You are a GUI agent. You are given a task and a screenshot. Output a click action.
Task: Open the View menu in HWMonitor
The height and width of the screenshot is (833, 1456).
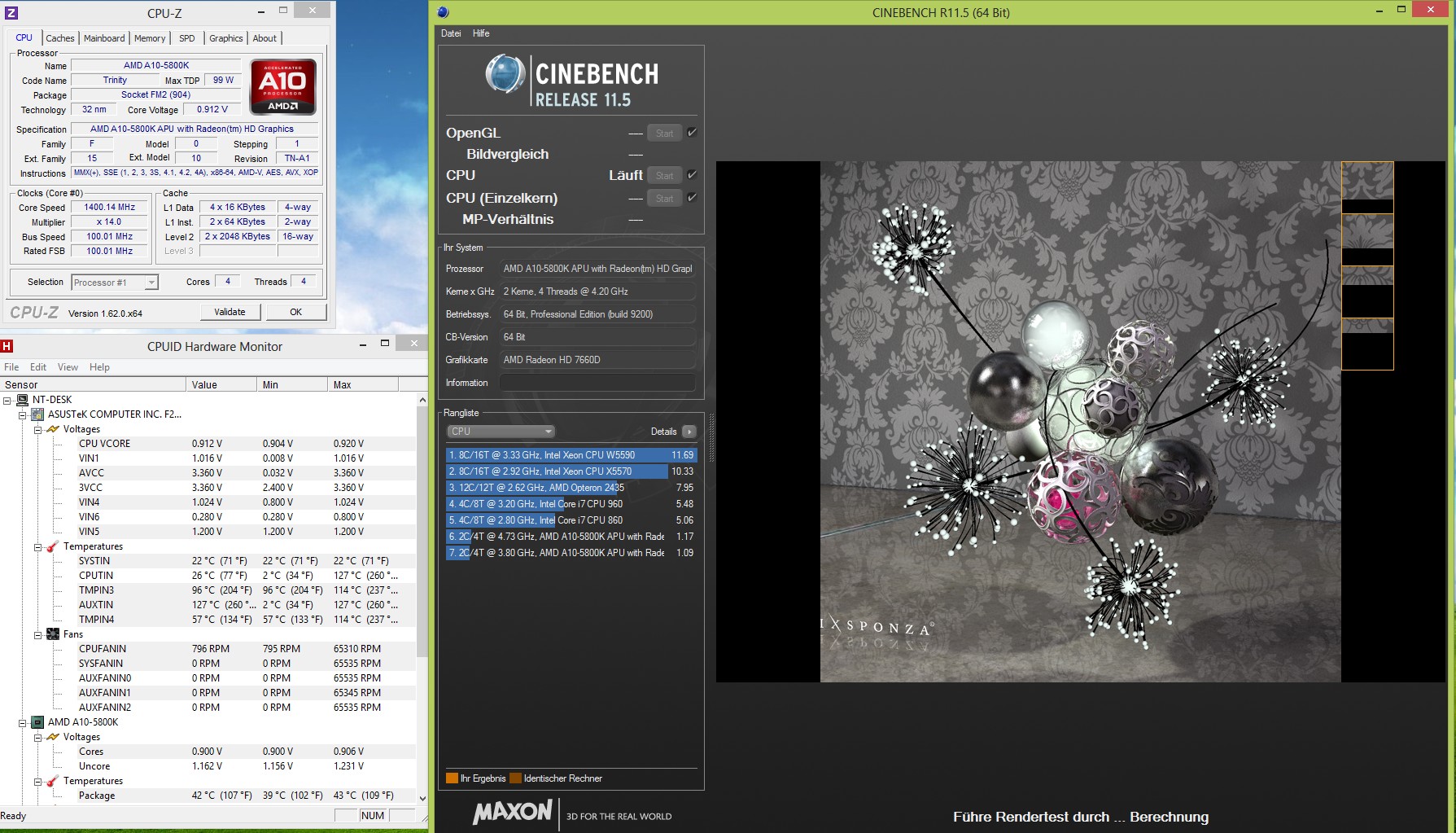(68, 367)
